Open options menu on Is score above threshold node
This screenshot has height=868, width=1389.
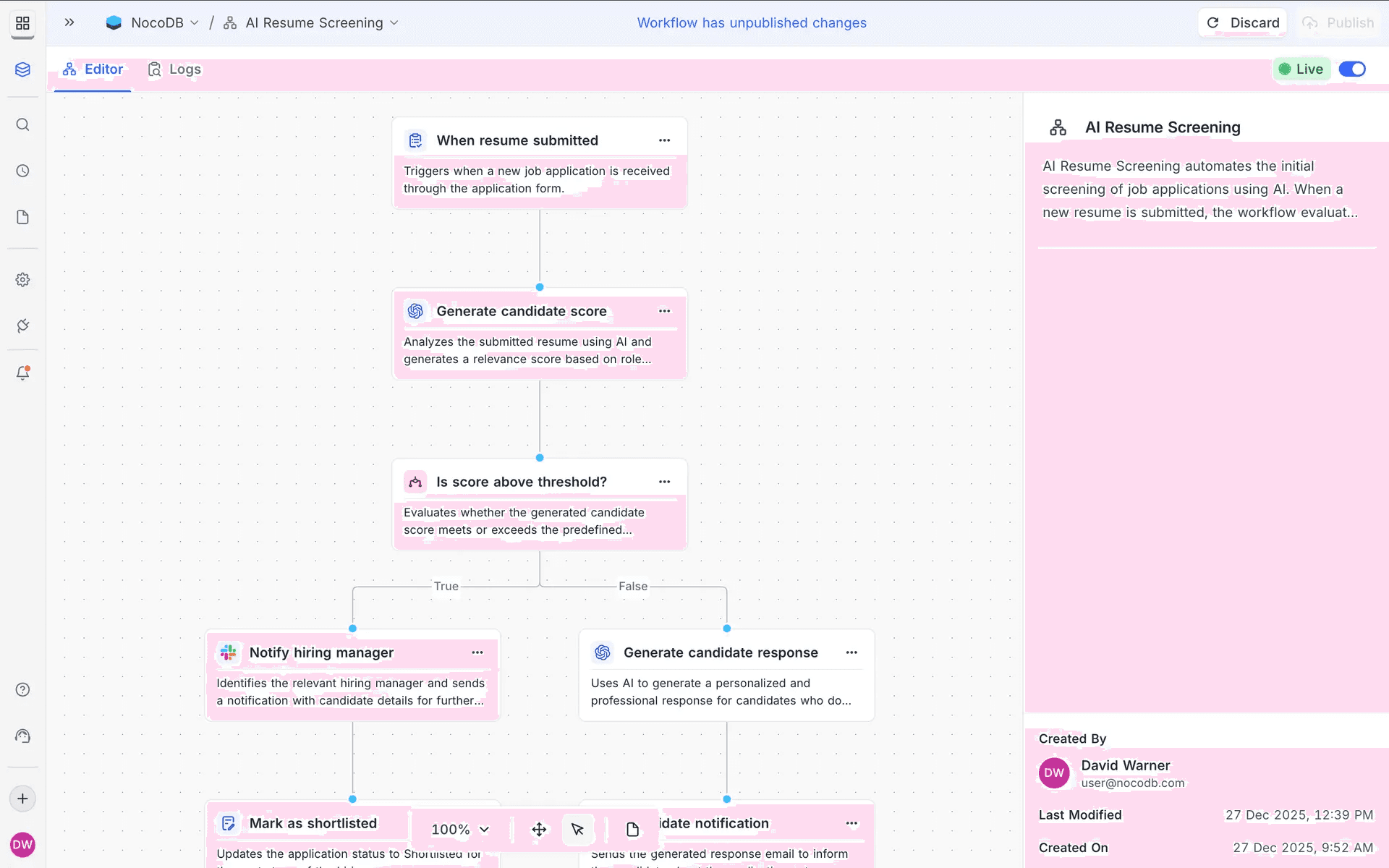[664, 481]
